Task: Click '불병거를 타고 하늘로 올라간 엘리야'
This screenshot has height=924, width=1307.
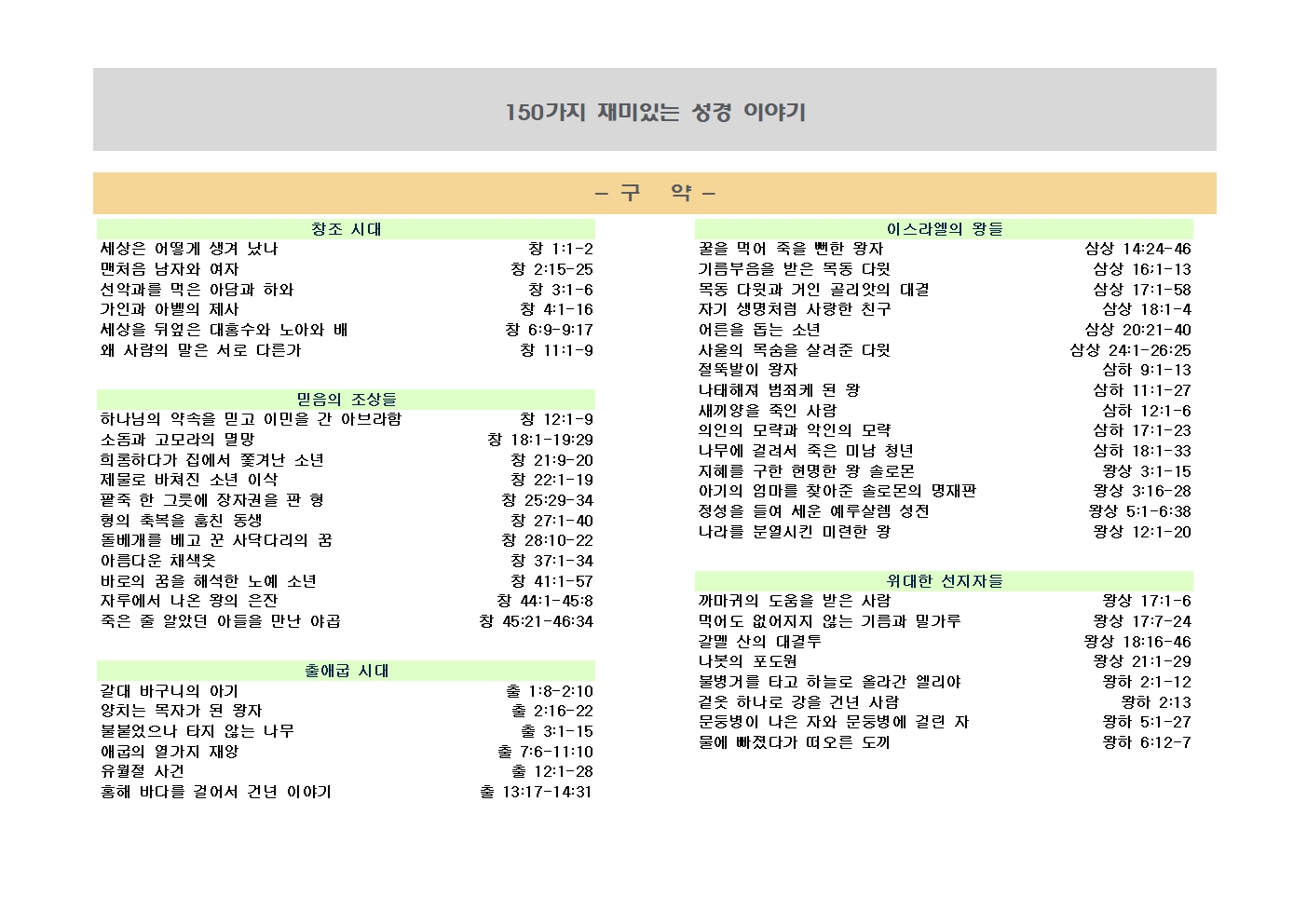Action: (829, 682)
